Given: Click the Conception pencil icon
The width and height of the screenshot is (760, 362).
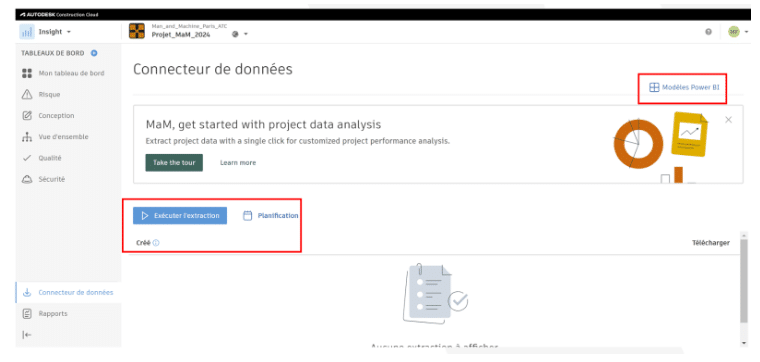Looking at the screenshot, I should [x=27, y=116].
